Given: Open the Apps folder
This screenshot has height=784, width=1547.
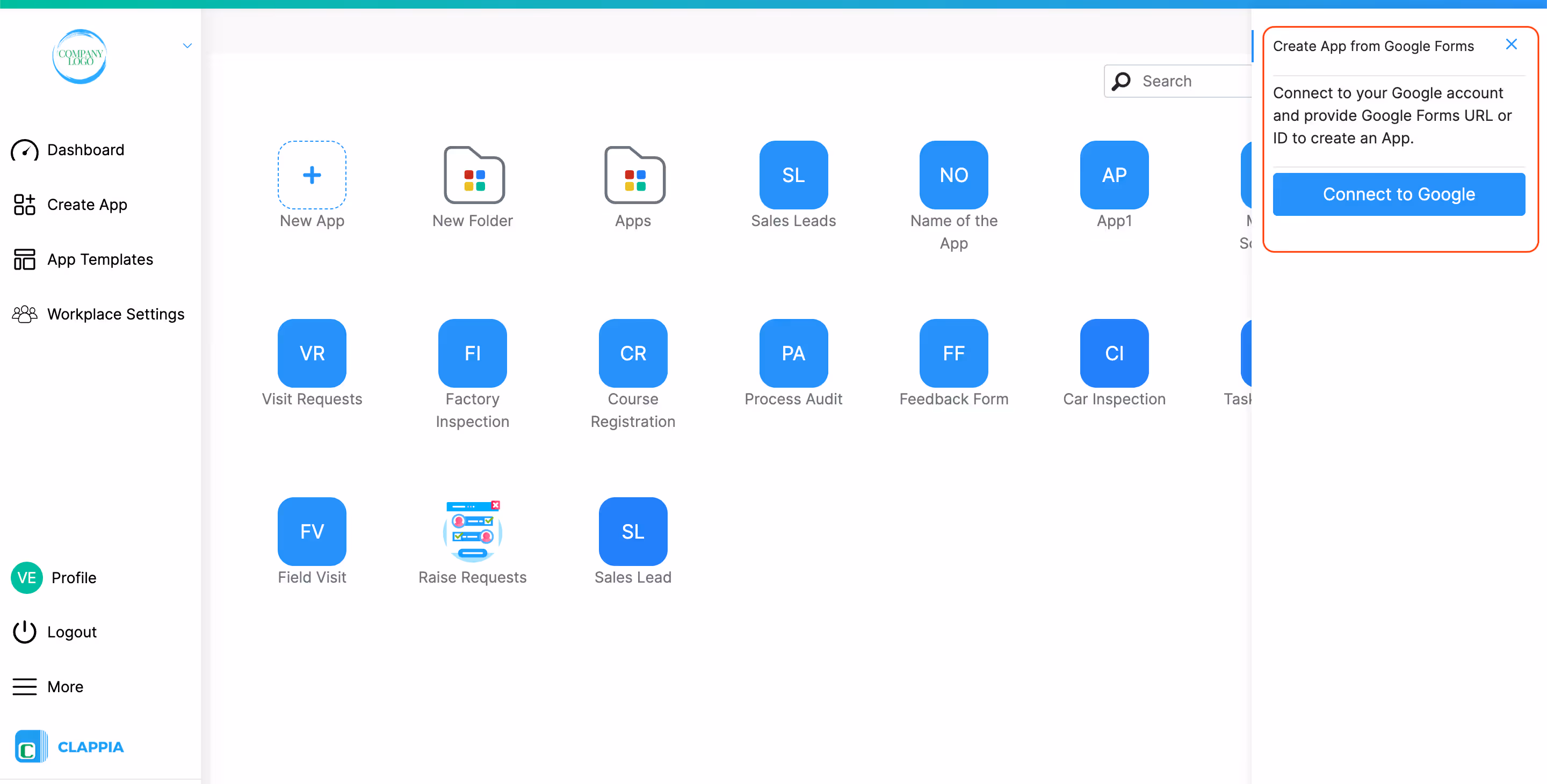Looking at the screenshot, I should (x=632, y=175).
